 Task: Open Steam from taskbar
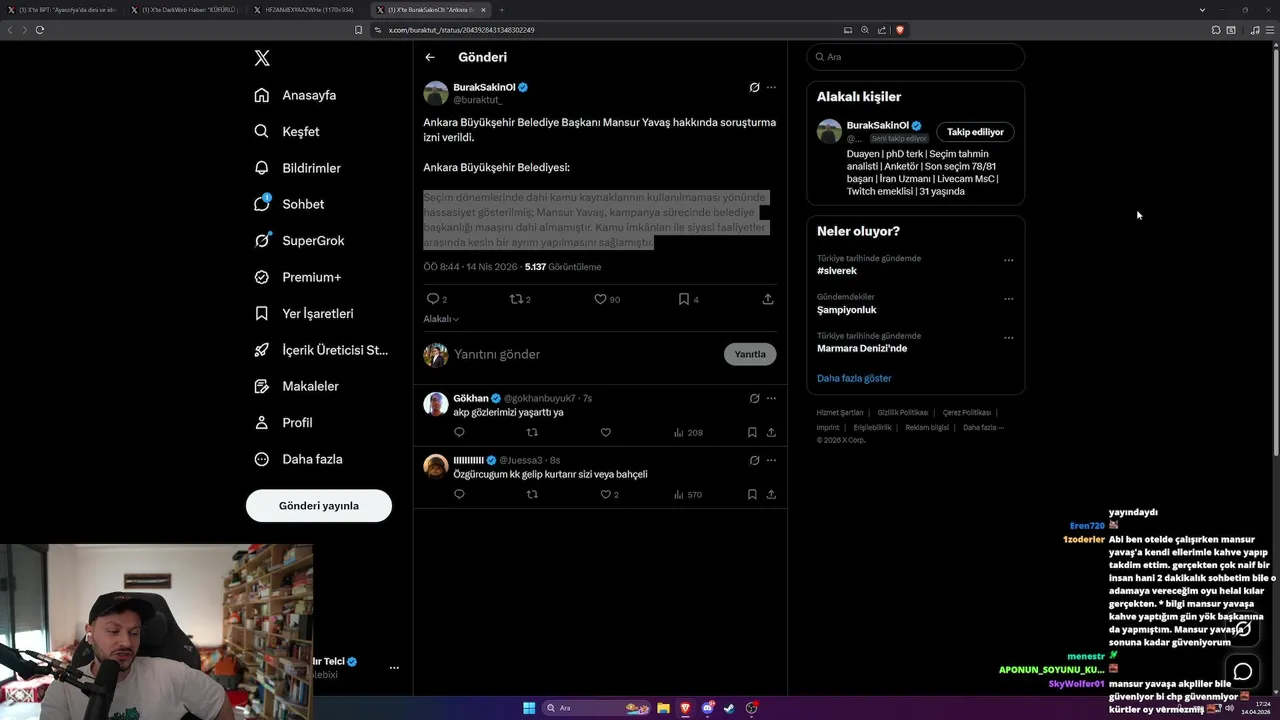point(729,708)
